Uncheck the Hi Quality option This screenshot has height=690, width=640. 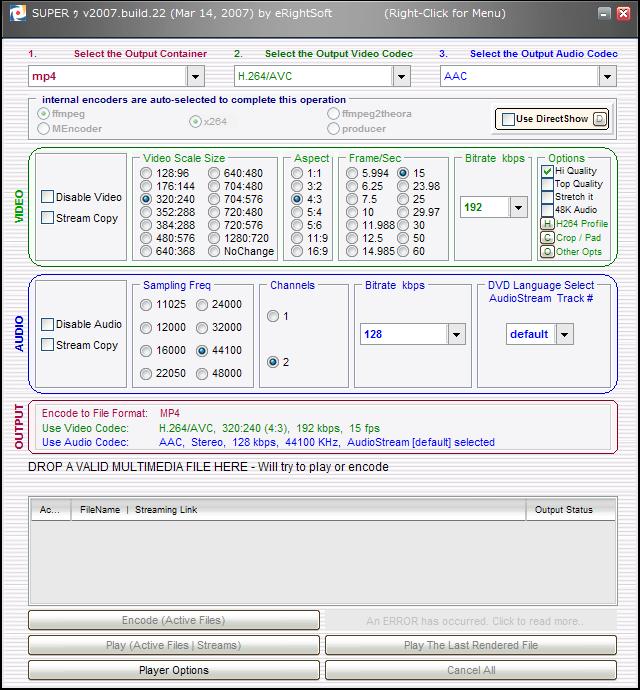click(x=547, y=171)
